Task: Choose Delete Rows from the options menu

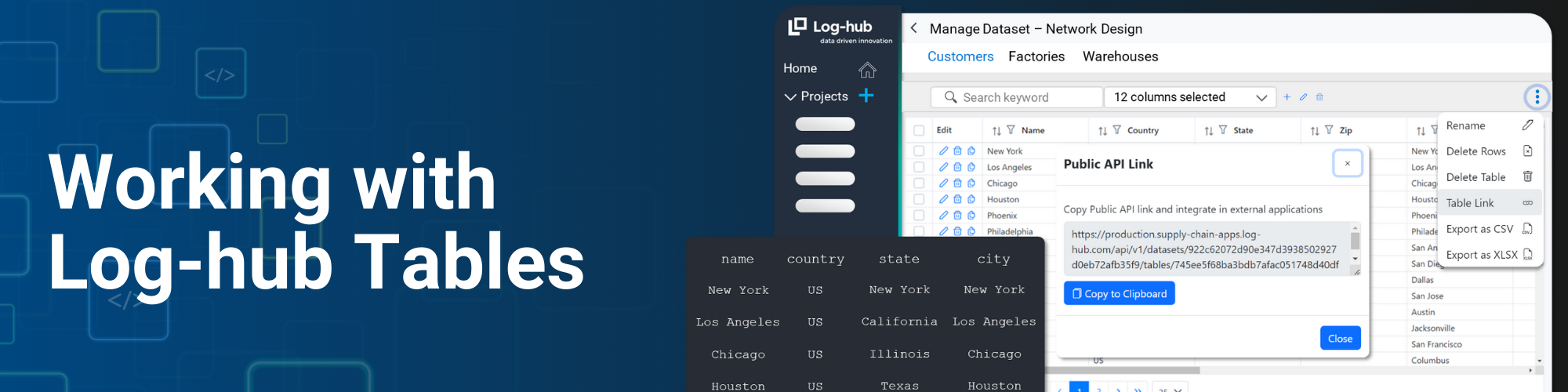Action: click(x=1490, y=151)
